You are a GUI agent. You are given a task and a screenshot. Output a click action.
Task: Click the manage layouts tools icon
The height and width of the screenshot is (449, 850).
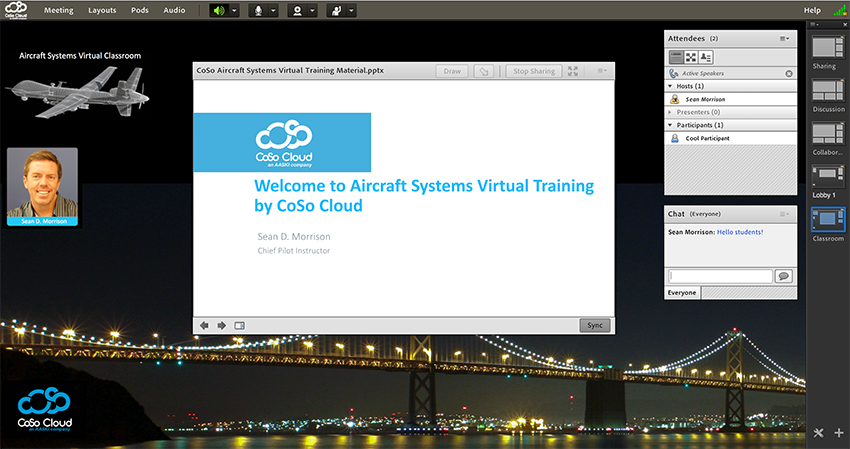[x=819, y=433]
